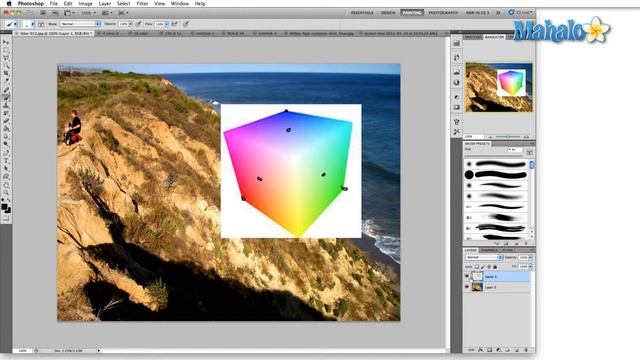Screen dimensions: 640x360
Task: Click the brush Size input field
Action: point(515,150)
